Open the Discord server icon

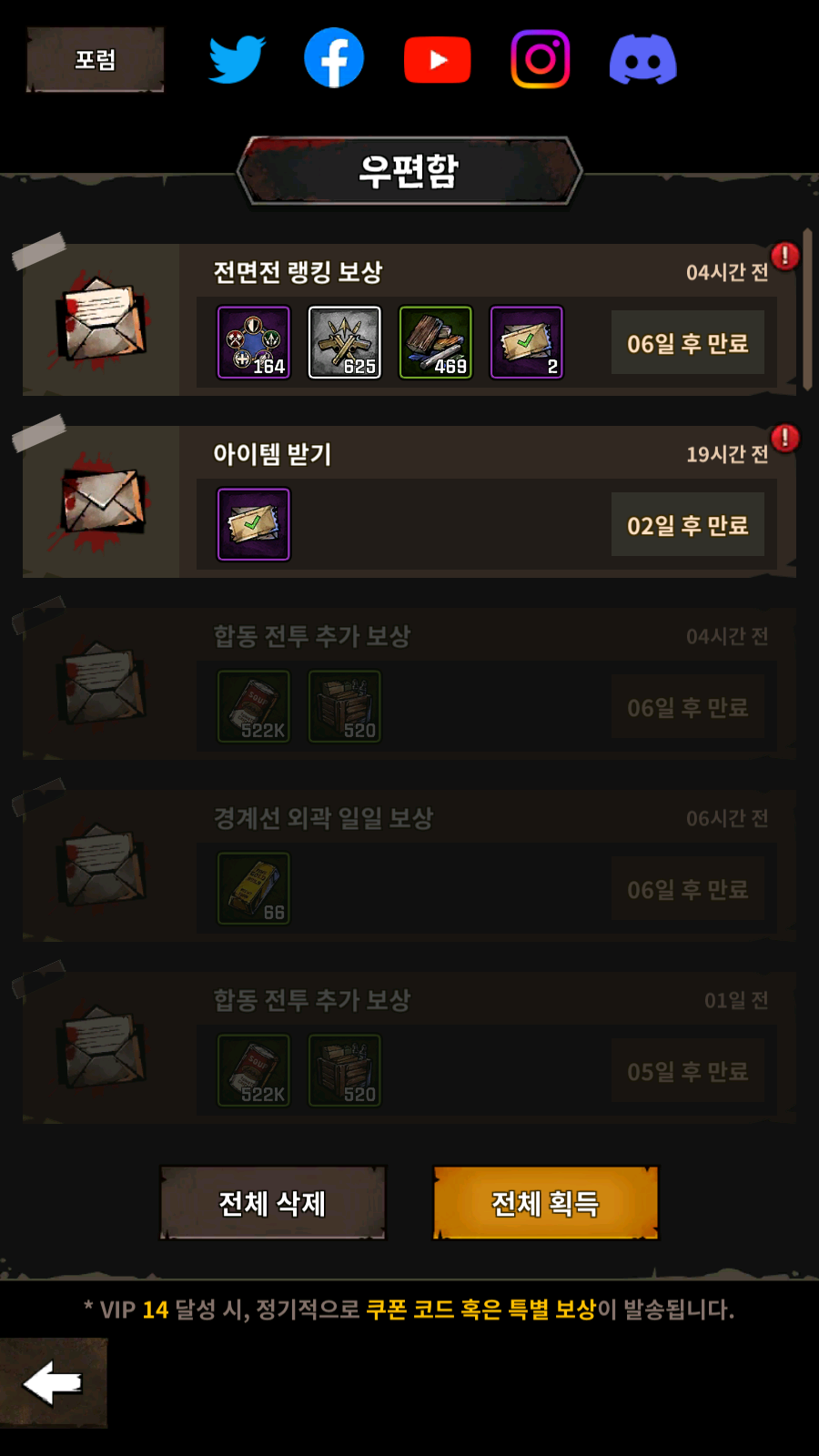[642, 60]
